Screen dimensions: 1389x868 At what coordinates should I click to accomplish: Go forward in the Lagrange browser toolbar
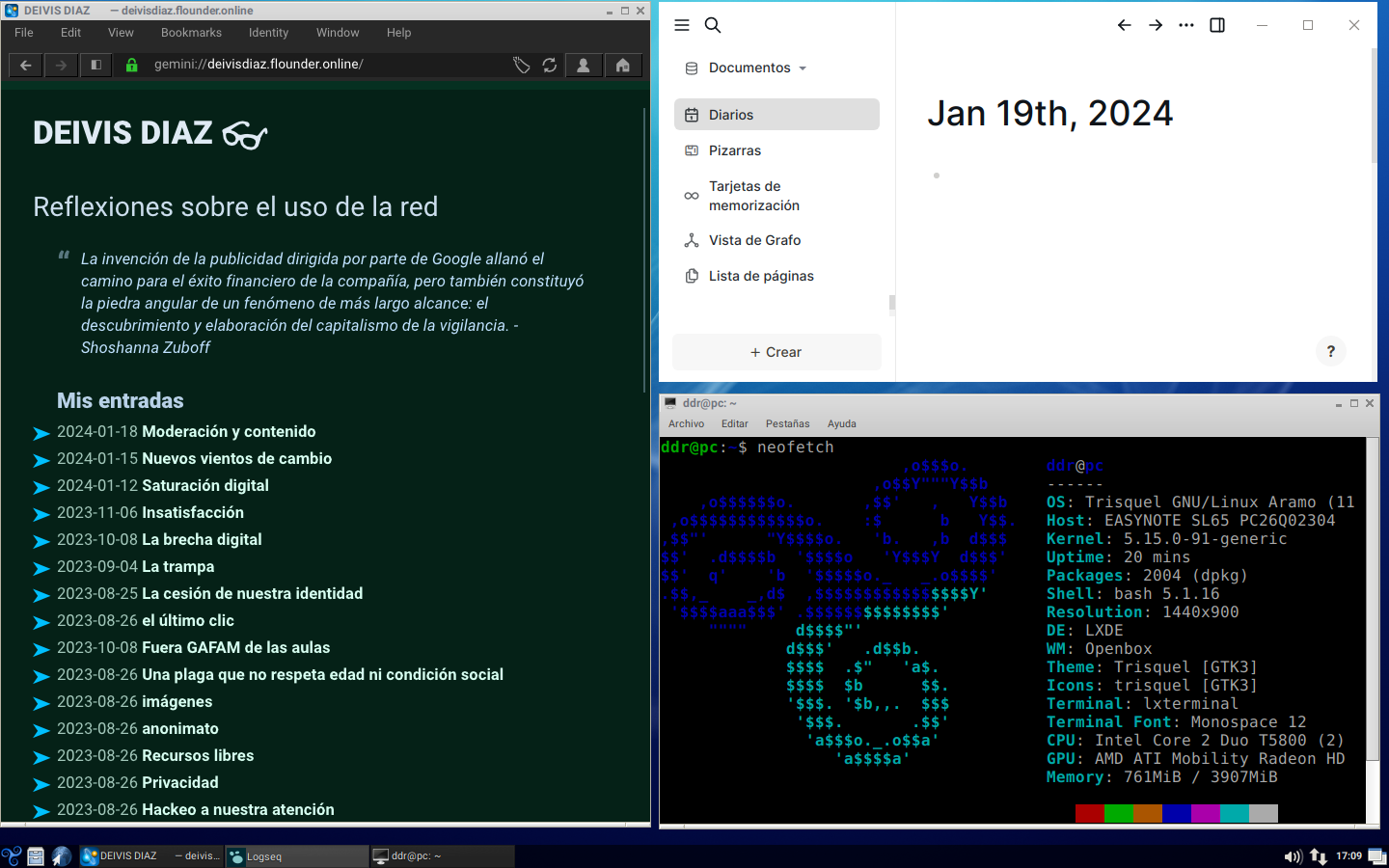[61, 65]
